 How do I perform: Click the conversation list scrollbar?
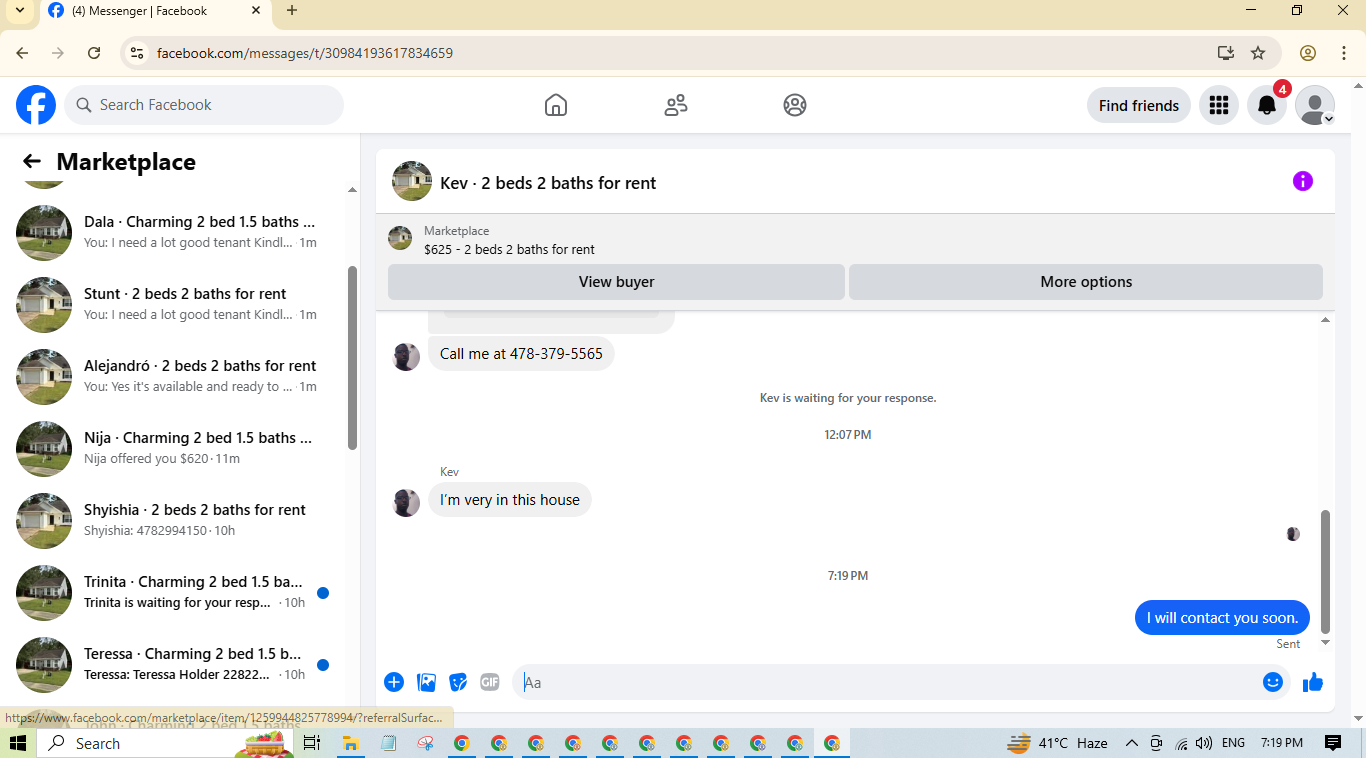tap(352, 357)
